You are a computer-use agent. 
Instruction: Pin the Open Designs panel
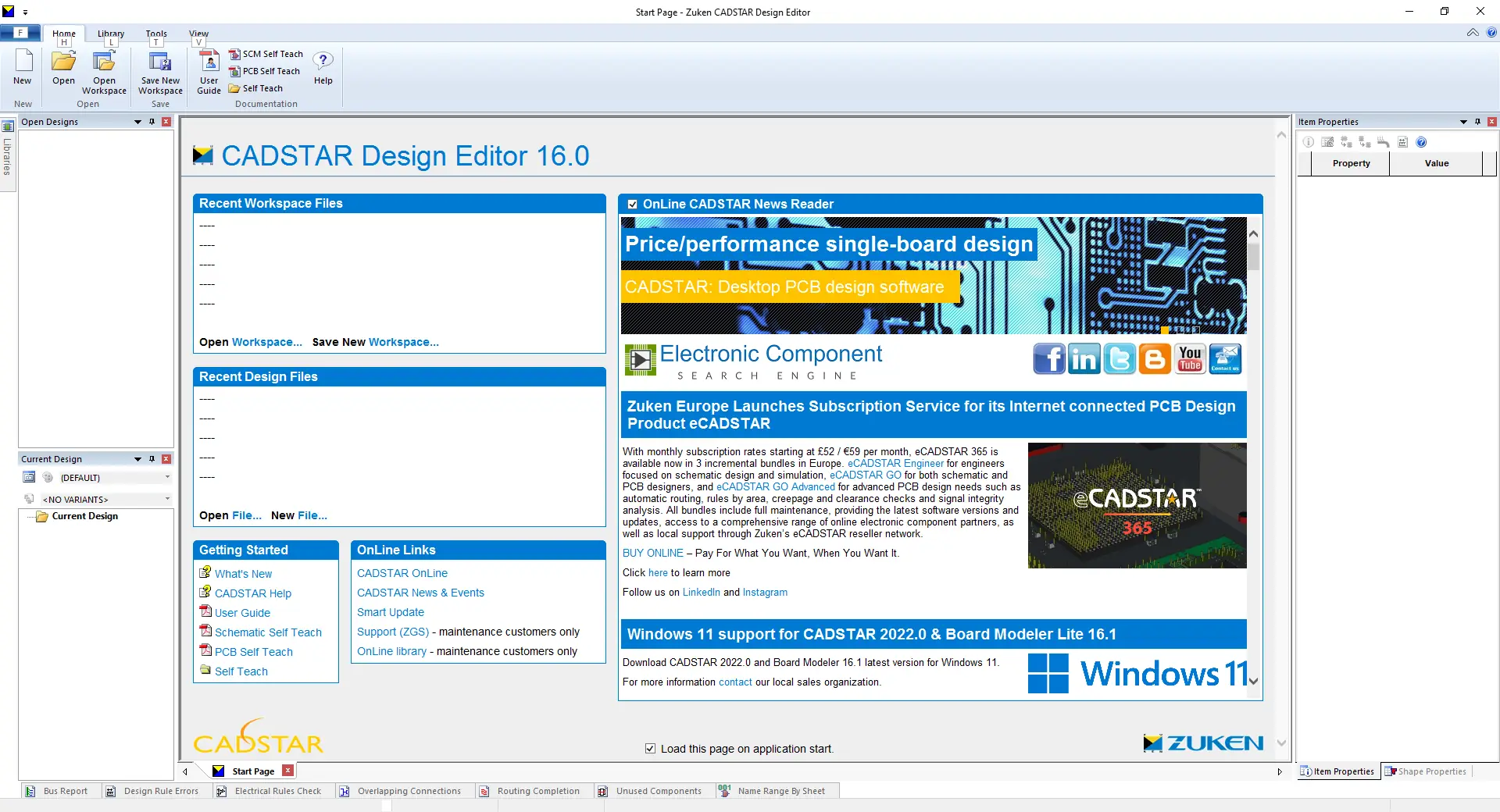point(152,122)
